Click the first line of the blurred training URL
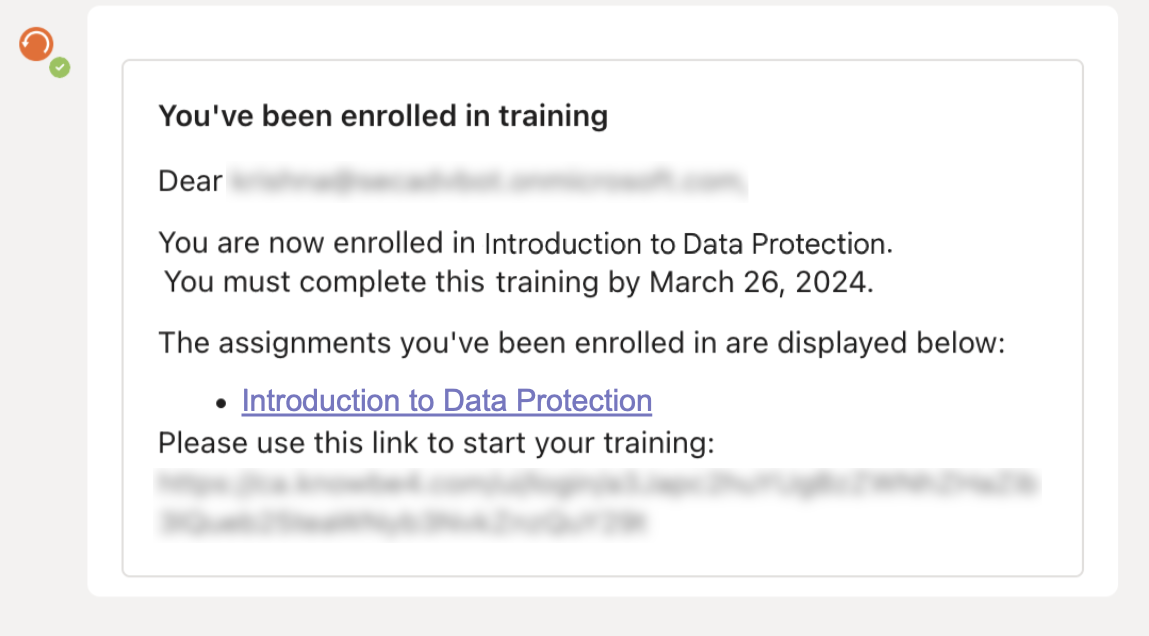 598,484
